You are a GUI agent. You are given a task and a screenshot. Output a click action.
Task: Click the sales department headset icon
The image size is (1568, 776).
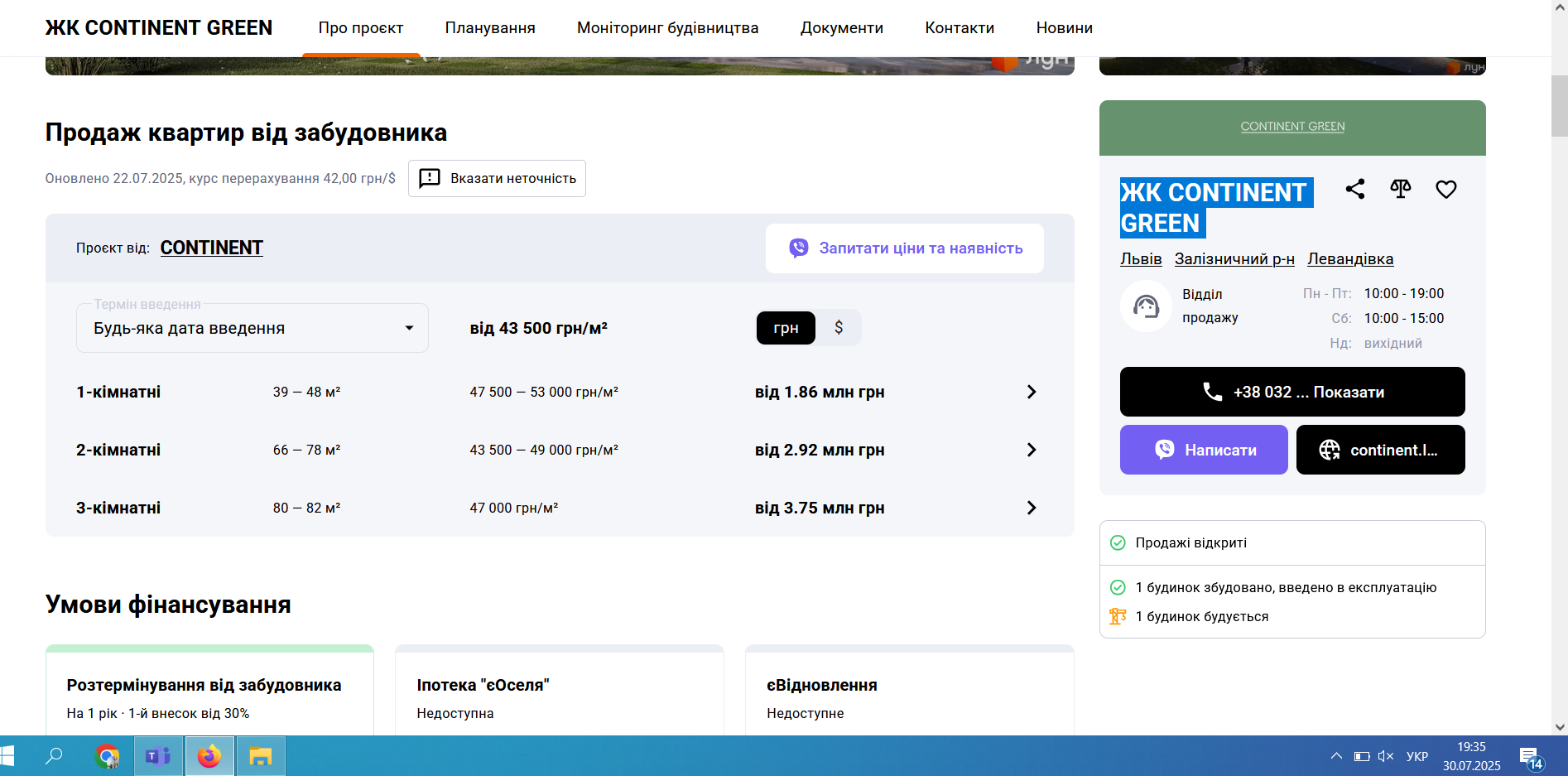pyautogui.click(x=1146, y=306)
